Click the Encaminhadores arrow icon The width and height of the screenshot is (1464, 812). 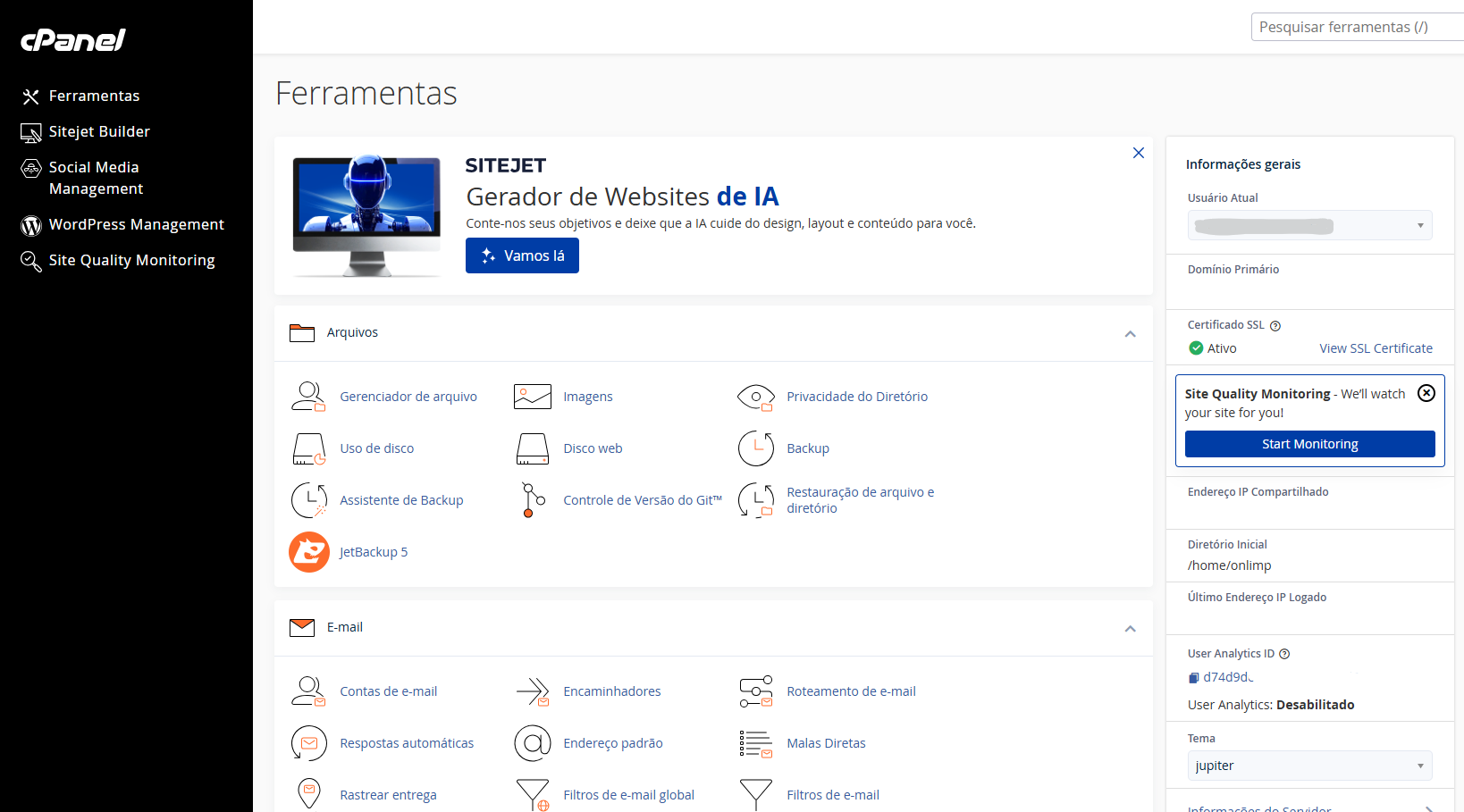(532, 691)
